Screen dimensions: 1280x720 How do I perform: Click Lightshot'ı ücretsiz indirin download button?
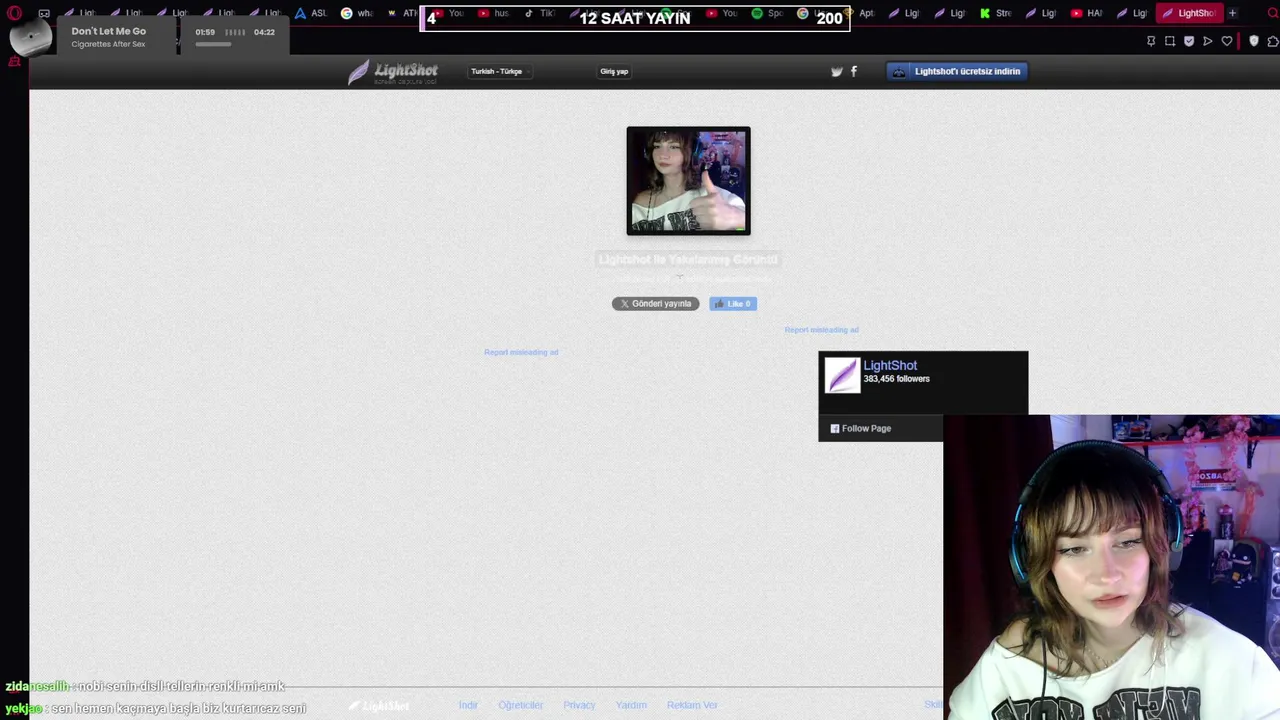point(957,71)
